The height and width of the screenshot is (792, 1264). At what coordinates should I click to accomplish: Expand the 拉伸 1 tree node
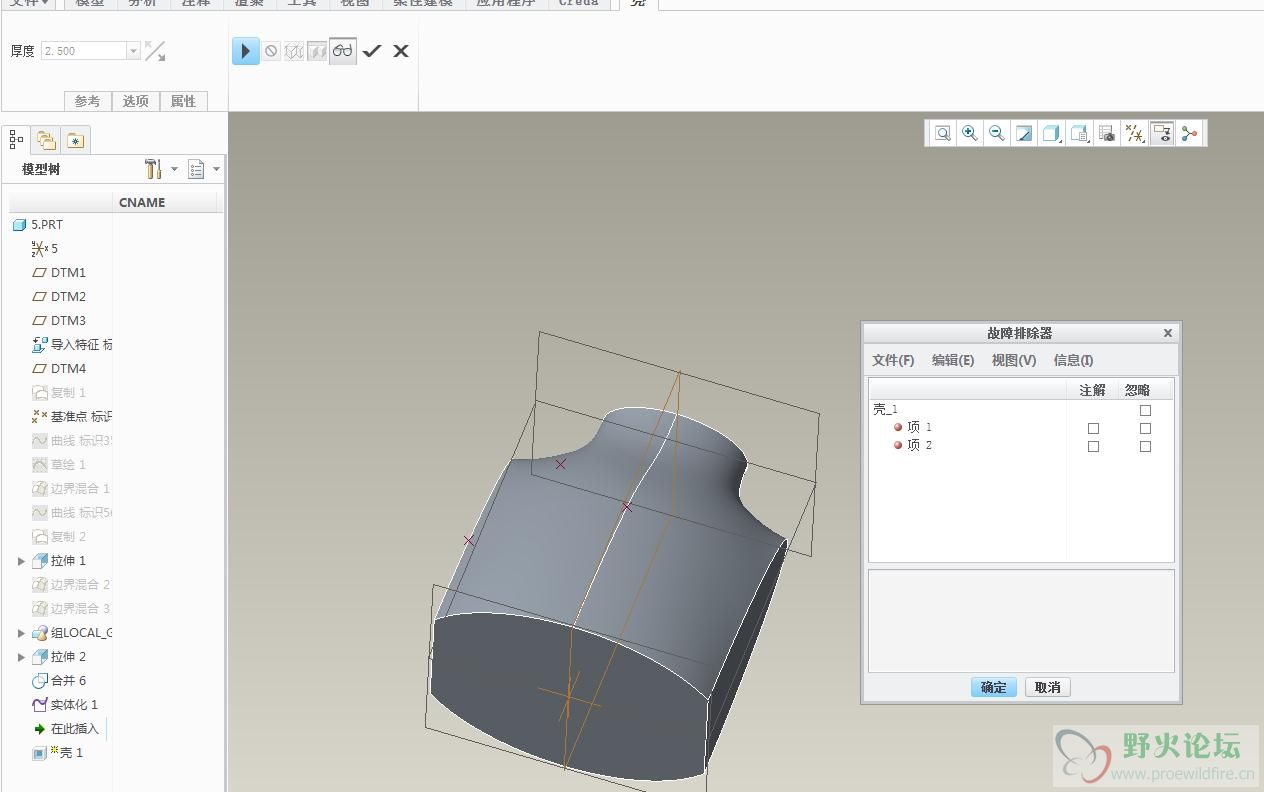tap(21, 561)
